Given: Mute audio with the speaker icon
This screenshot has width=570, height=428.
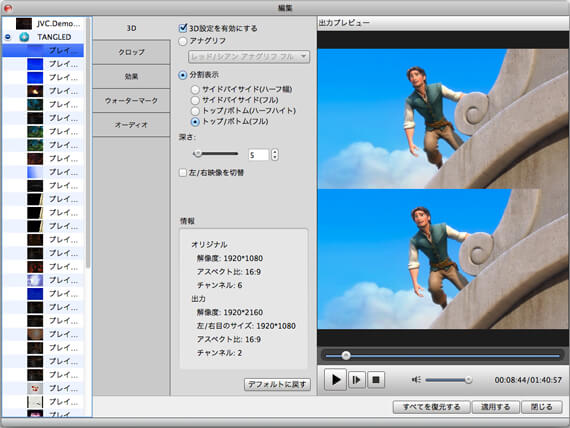Looking at the screenshot, I should coord(416,380).
